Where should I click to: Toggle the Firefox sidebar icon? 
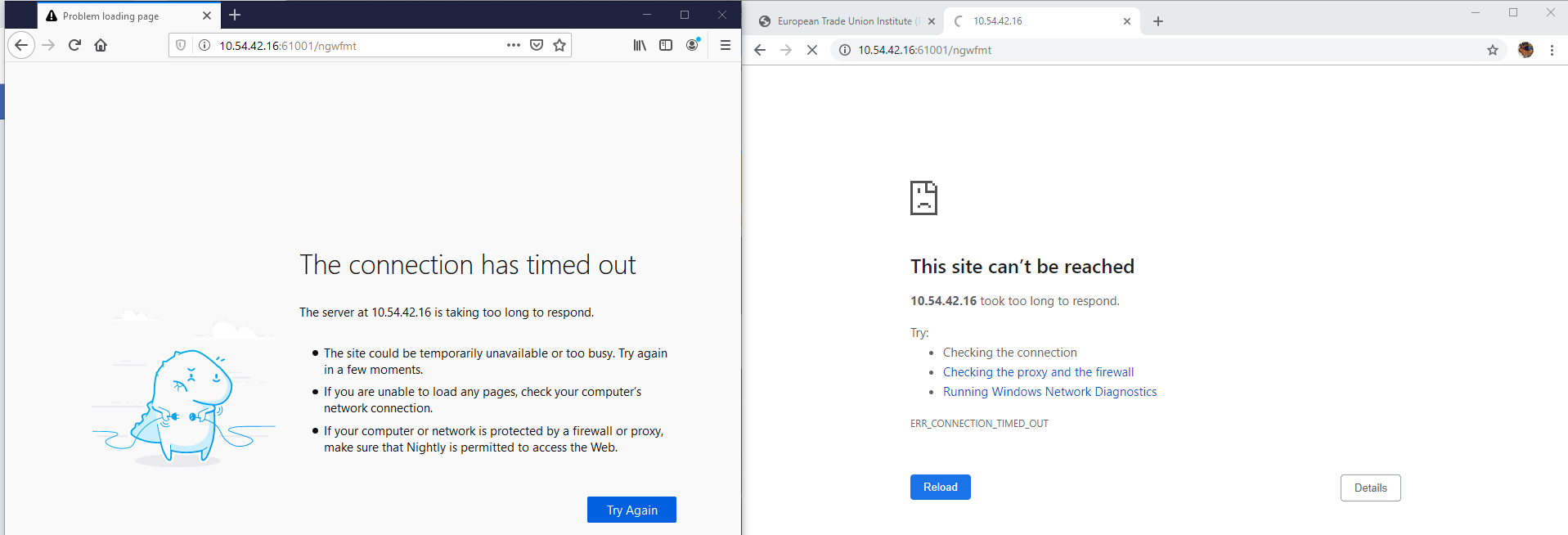click(x=666, y=45)
